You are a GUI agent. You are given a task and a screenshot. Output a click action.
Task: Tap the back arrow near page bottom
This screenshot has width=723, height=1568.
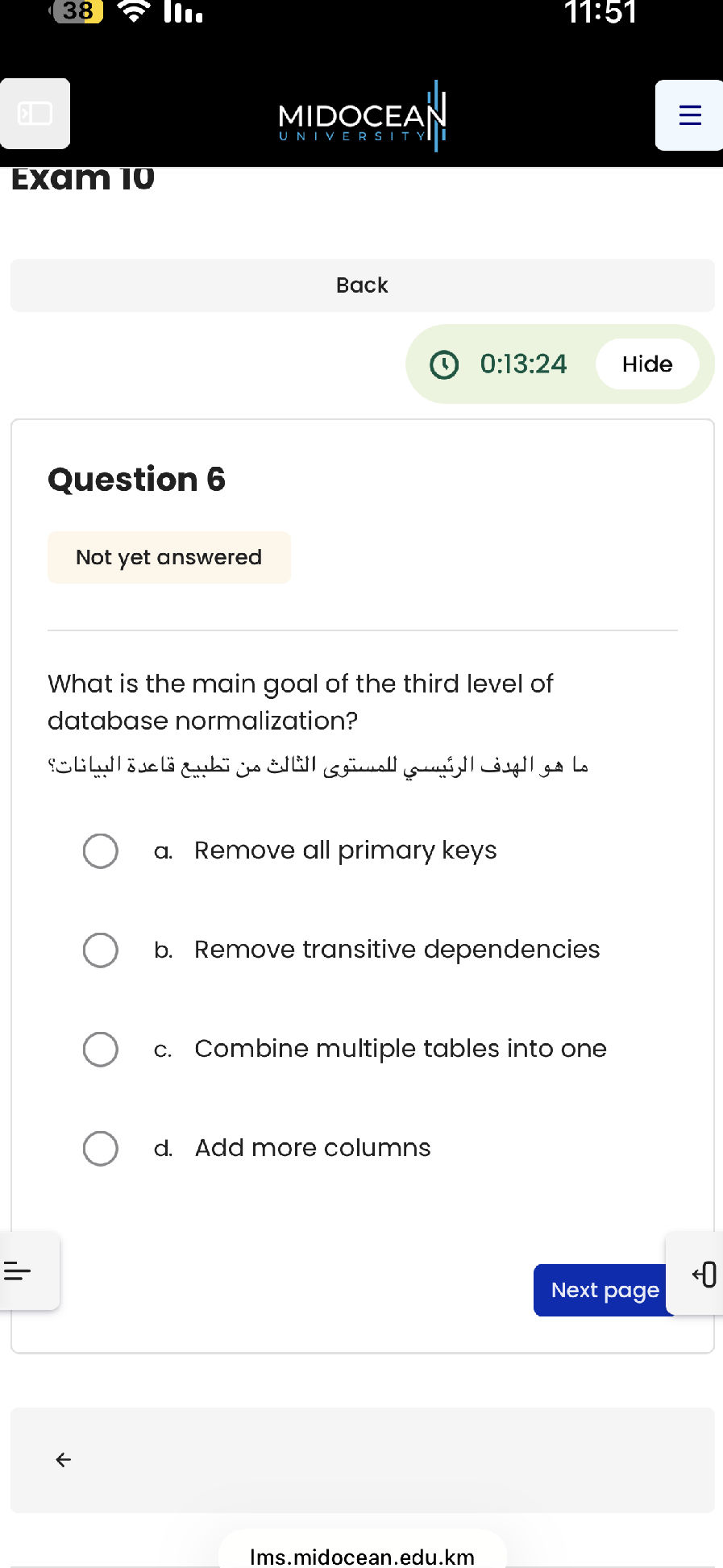click(x=63, y=1459)
